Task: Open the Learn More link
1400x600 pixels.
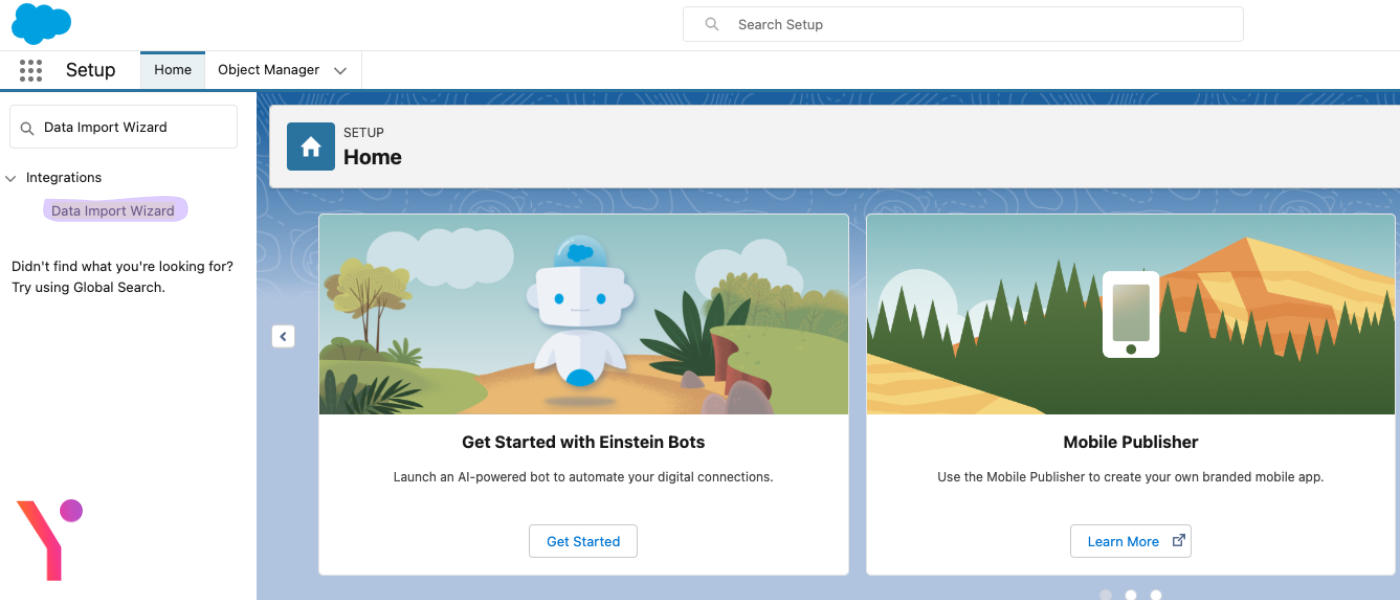Action: point(1122,540)
